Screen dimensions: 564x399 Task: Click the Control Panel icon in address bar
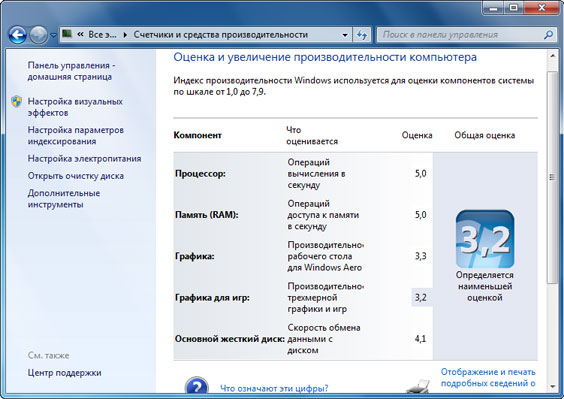[x=67, y=34]
